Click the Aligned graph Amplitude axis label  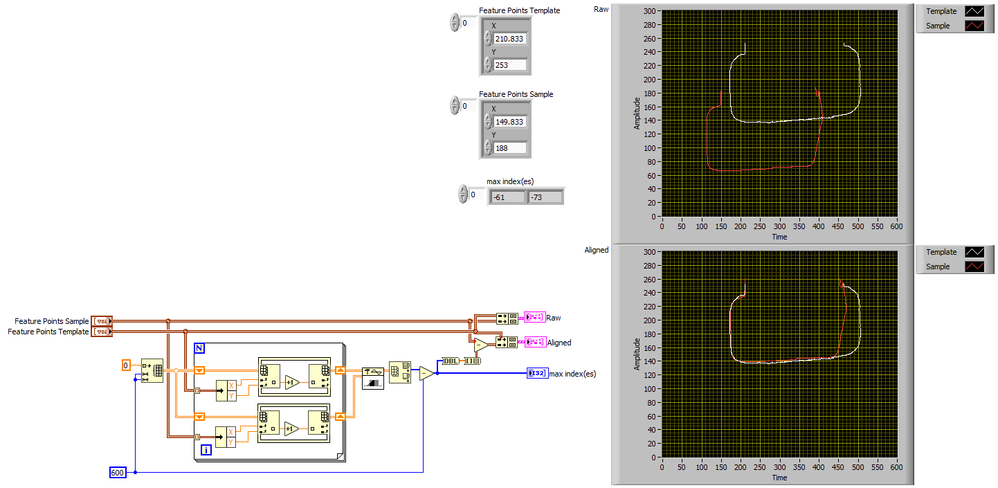coord(636,354)
